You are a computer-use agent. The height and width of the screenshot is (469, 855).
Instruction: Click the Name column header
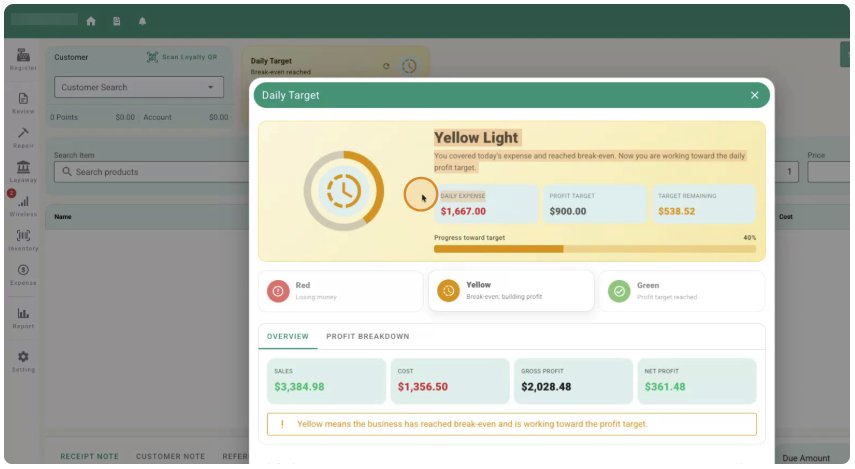63,217
